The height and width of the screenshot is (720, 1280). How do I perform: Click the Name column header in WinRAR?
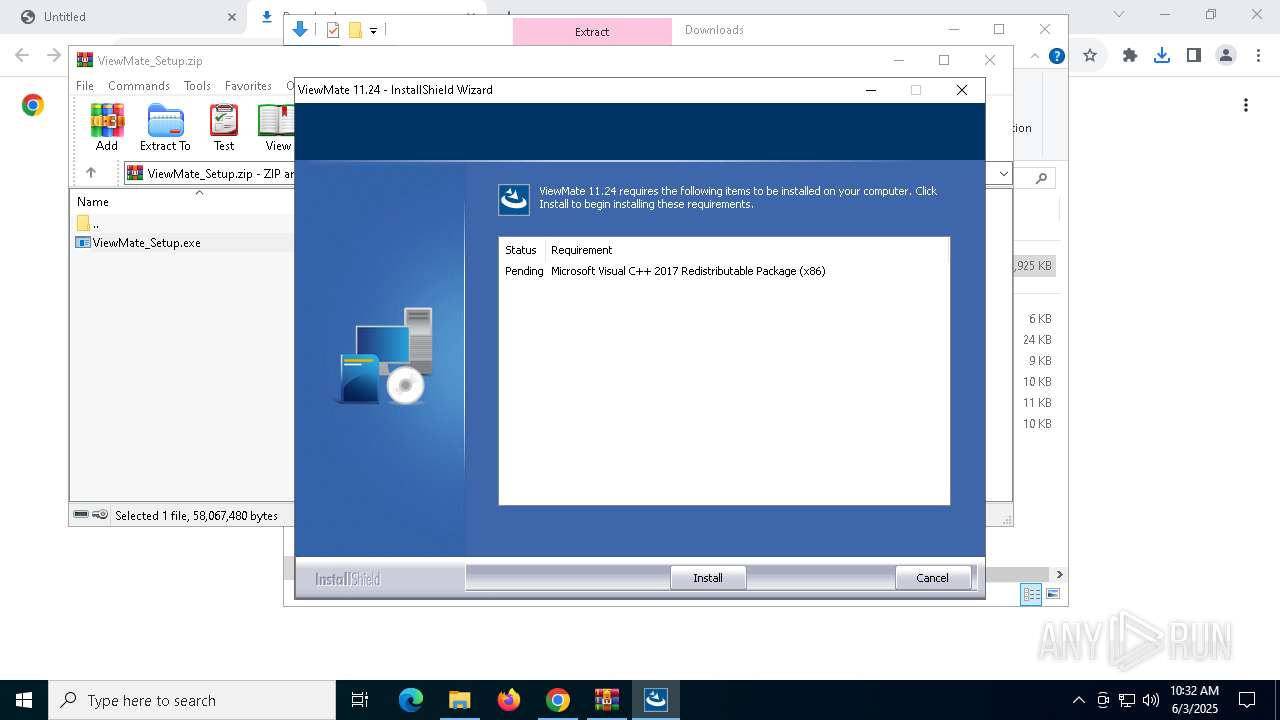(x=93, y=202)
